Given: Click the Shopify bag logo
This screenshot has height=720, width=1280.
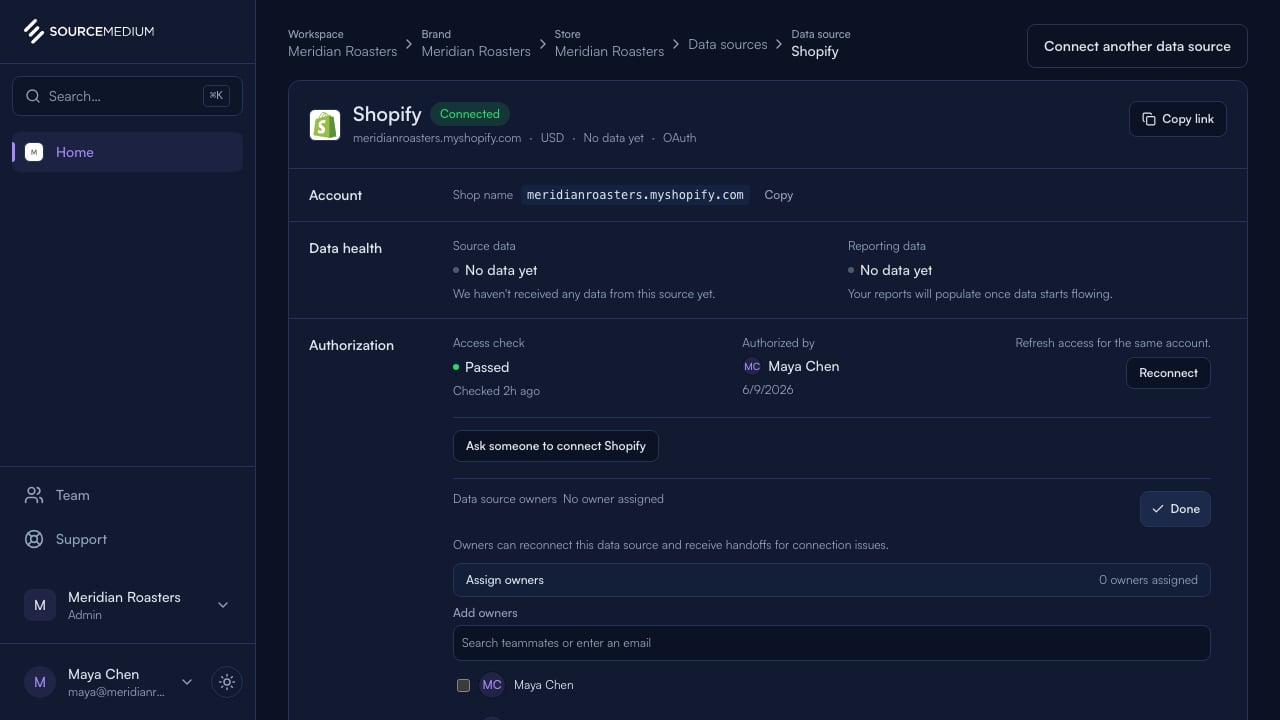Looking at the screenshot, I should [325, 125].
